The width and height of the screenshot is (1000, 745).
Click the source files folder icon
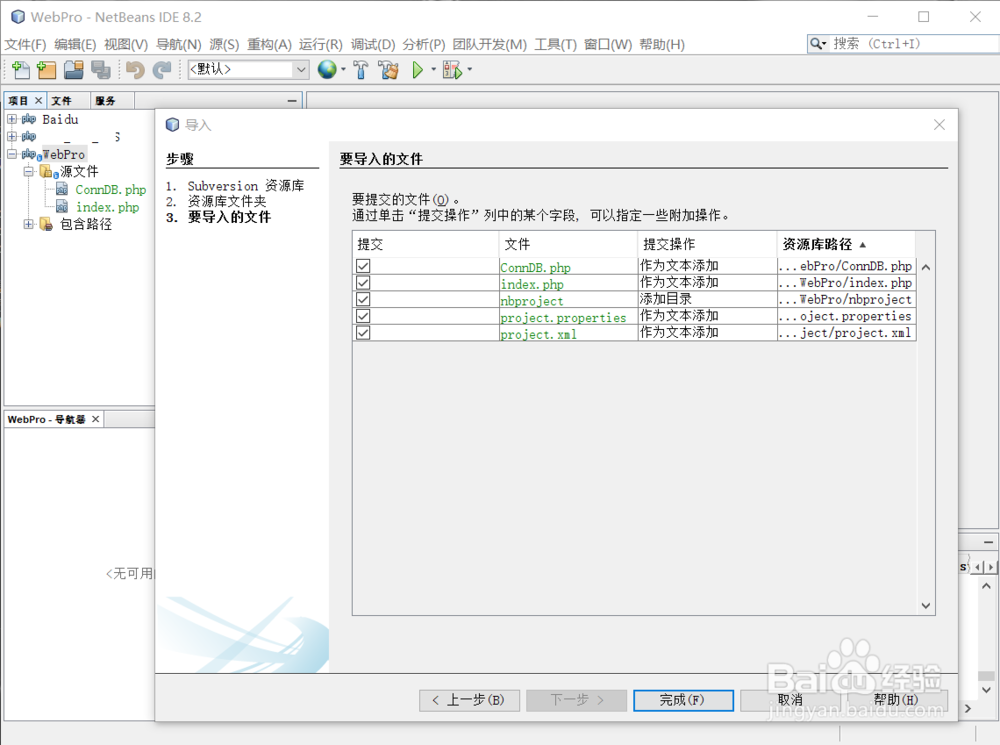point(47,171)
